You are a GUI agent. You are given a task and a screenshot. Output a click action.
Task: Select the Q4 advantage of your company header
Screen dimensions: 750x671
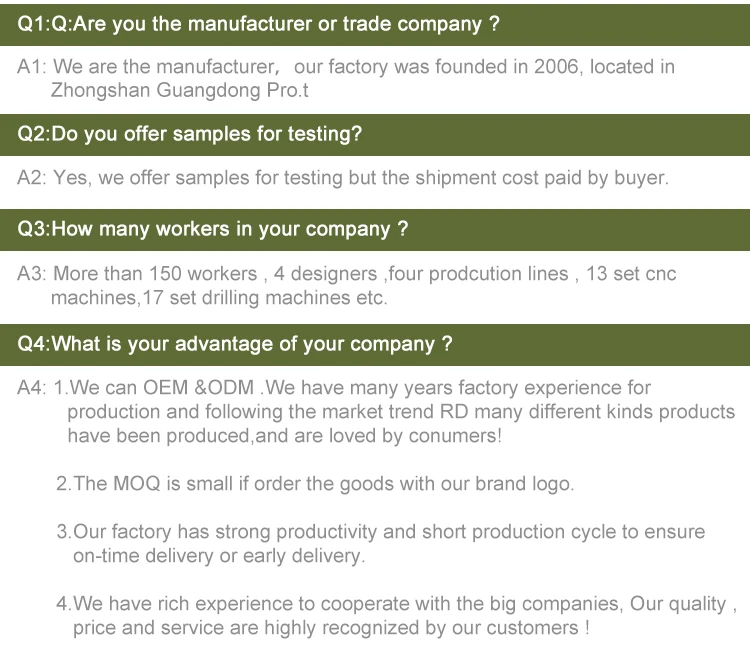(x=375, y=345)
